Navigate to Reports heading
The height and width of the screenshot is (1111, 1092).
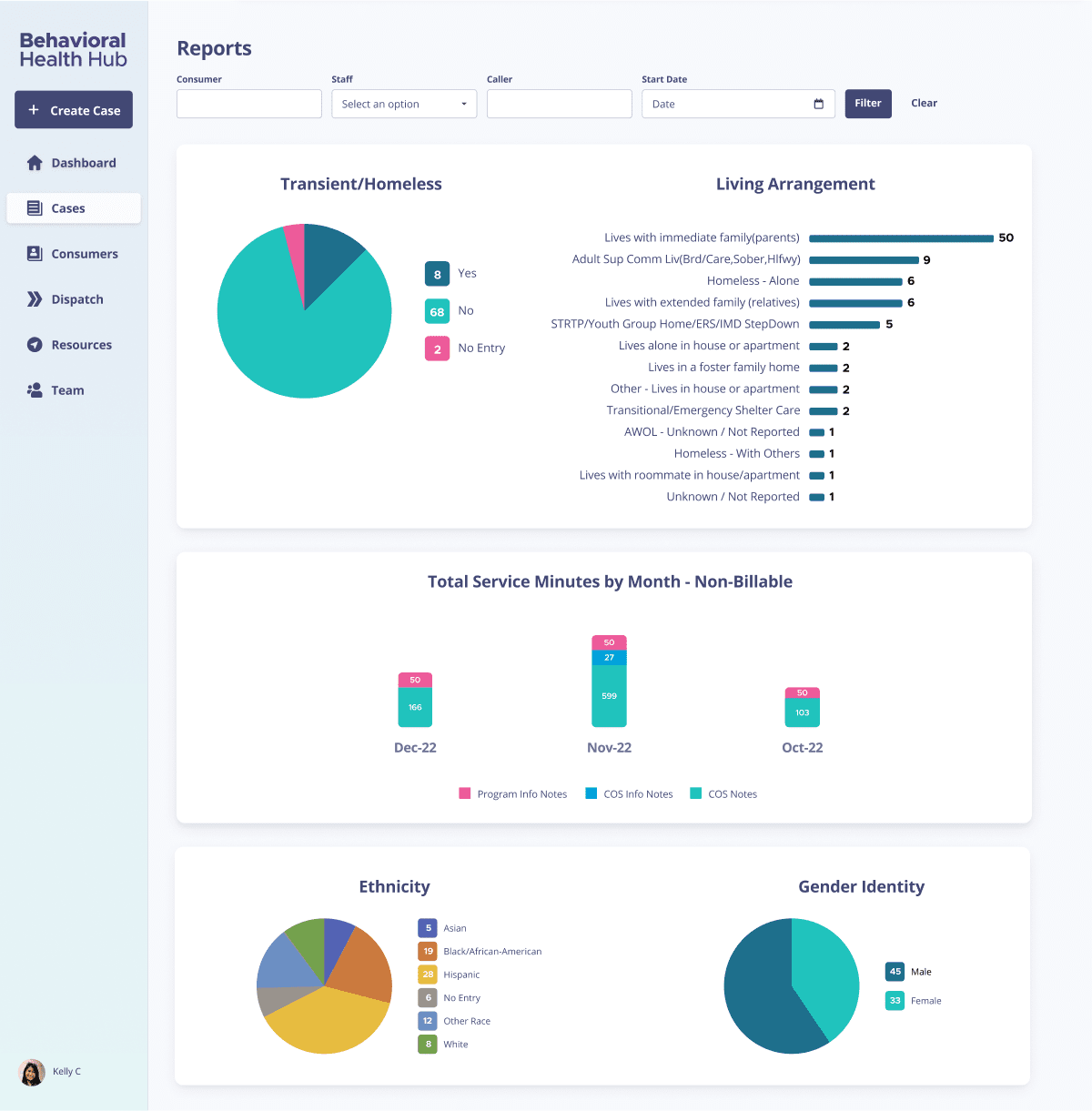click(214, 48)
